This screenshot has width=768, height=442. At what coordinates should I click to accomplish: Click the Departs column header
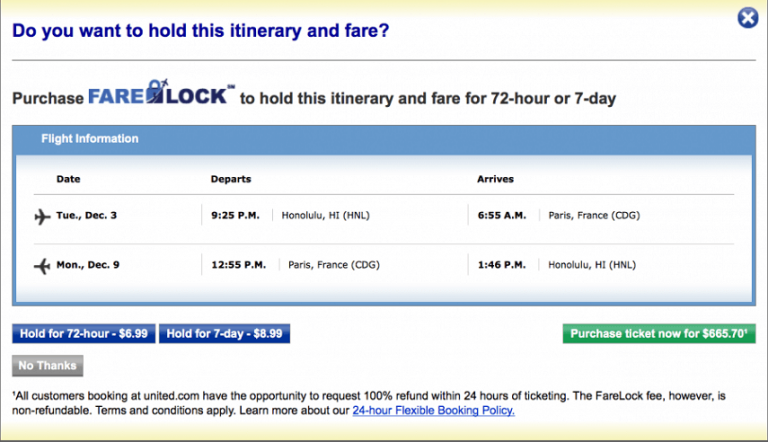click(x=231, y=179)
